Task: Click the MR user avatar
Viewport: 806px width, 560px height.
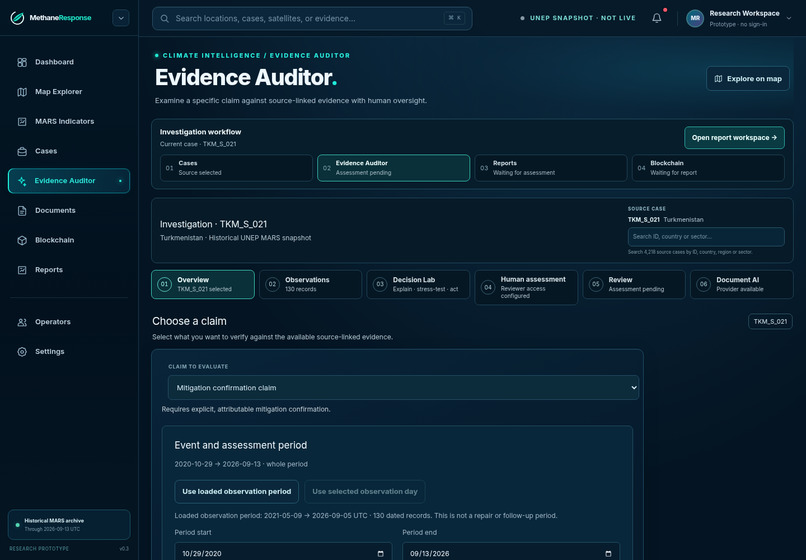Action: point(695,18)
